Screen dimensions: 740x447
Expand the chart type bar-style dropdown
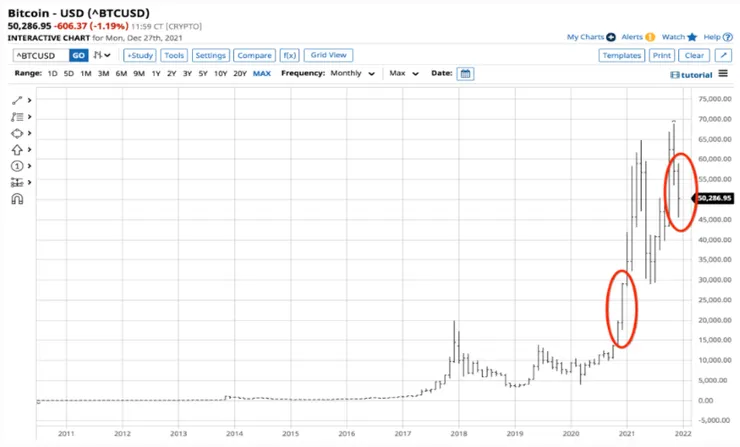point(101,55)
